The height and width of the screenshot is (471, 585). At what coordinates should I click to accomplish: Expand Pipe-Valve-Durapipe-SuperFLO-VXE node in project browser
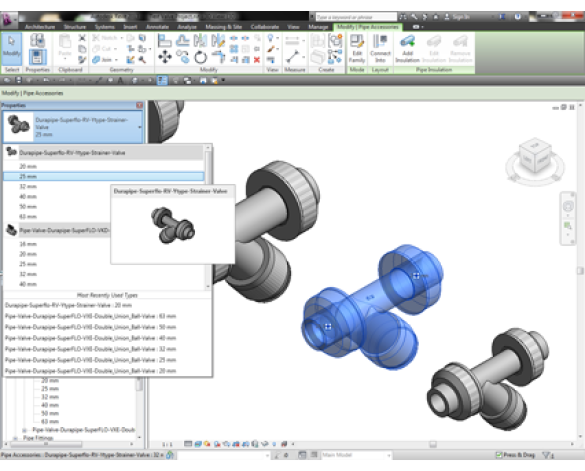[x=24, y=430]
